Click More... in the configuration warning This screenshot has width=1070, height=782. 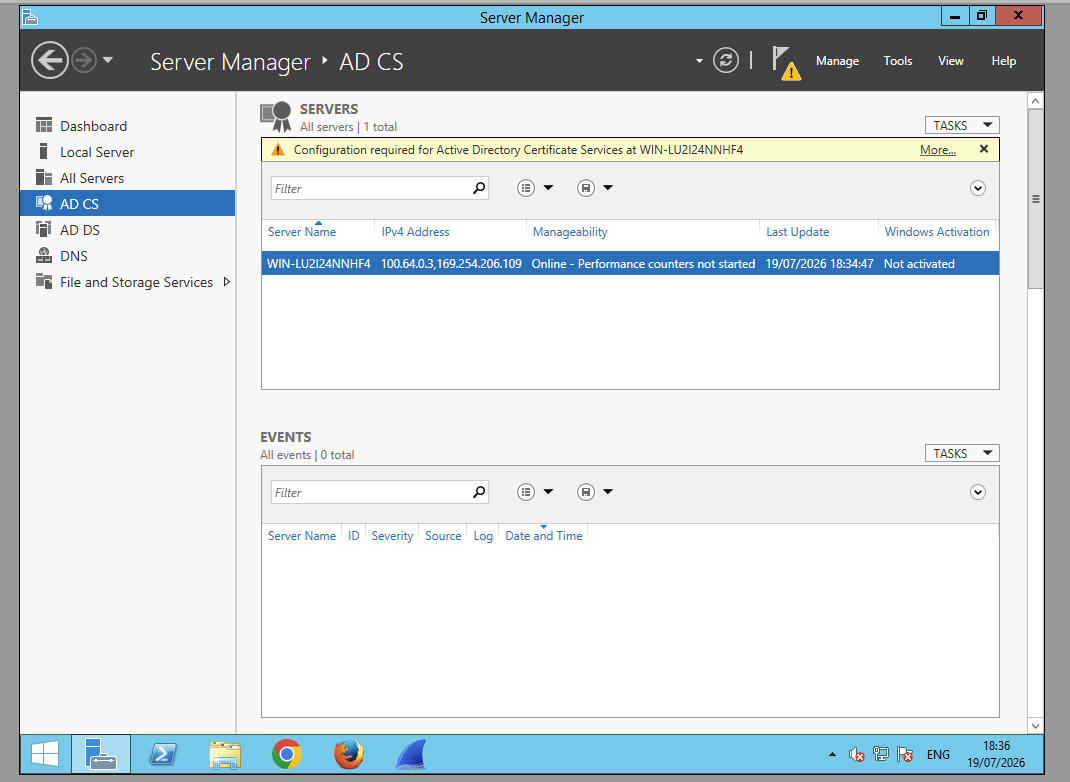[938, 150]
